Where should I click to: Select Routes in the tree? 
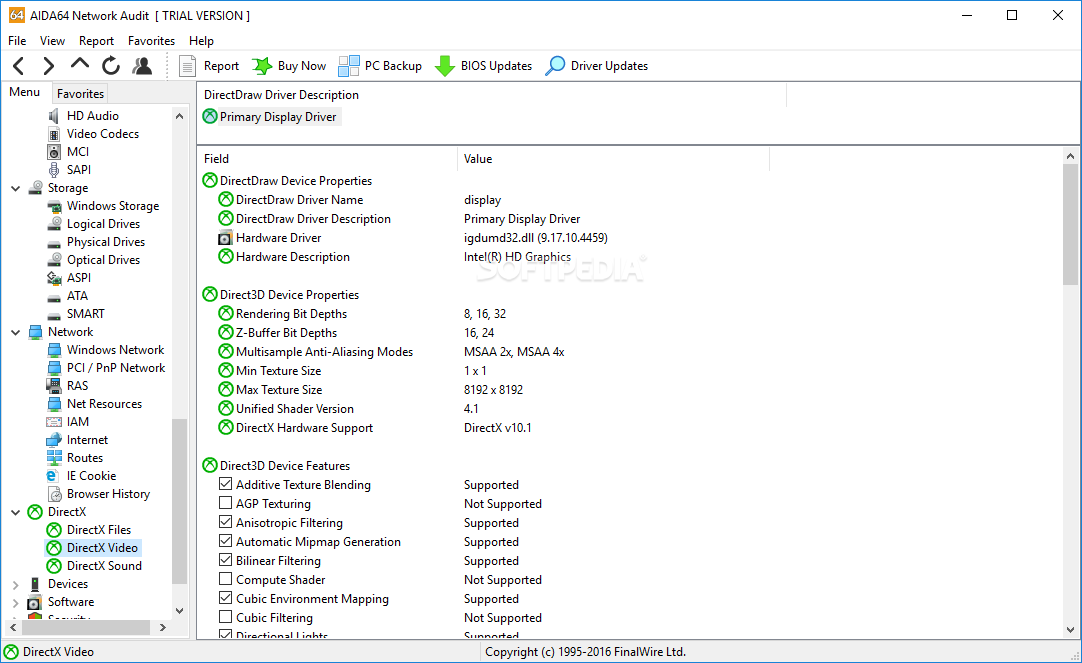point(85,457)
